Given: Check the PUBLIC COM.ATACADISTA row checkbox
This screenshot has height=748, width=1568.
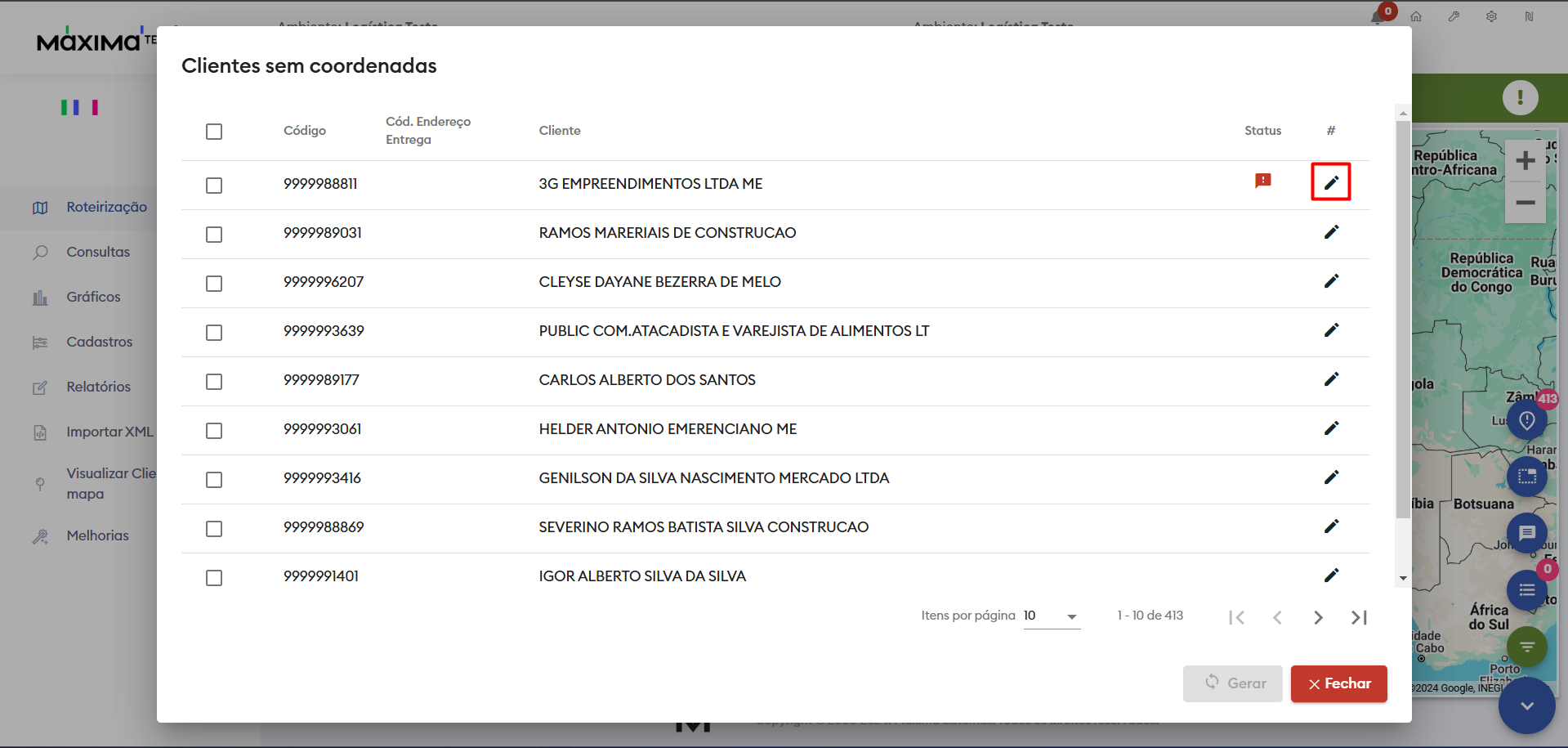Looking at the screenshot, I should pos(214,333).
